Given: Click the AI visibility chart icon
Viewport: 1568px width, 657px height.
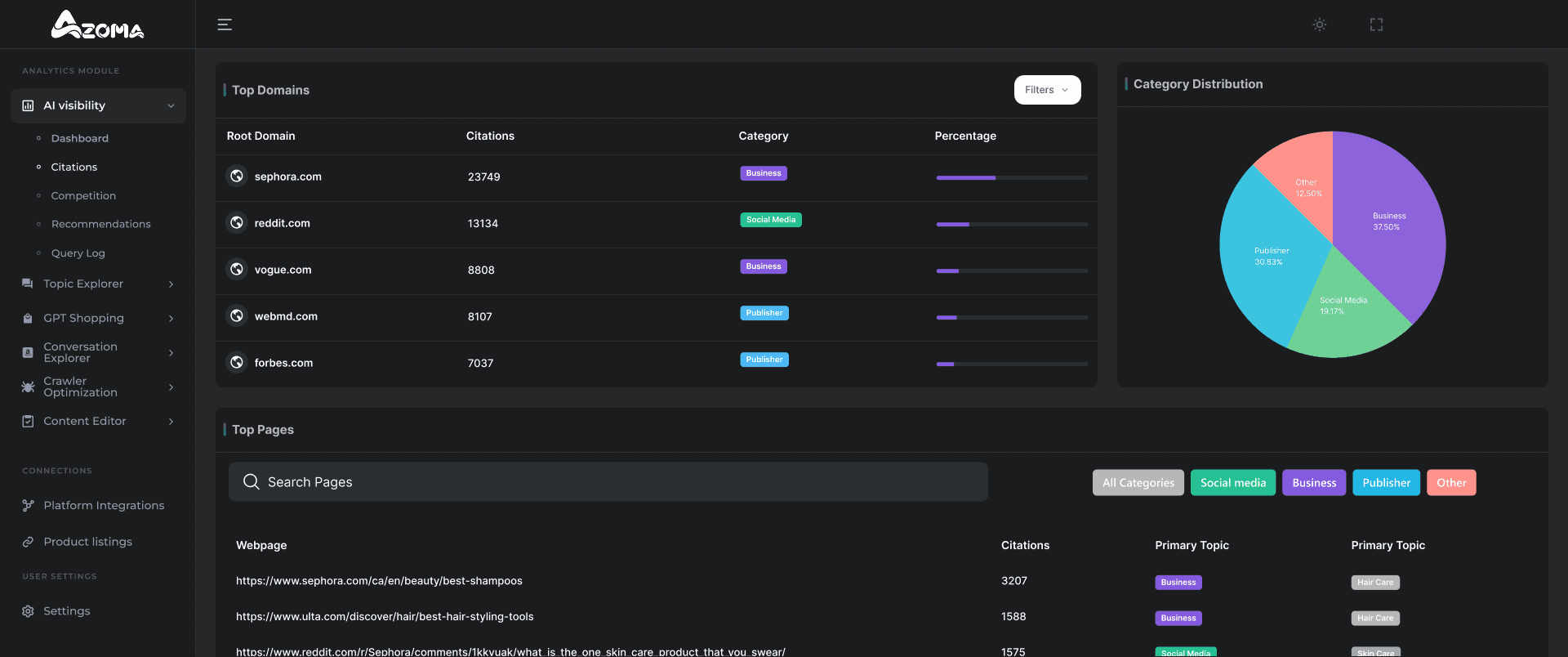Looking at the screenshot, I should [28, 105].
